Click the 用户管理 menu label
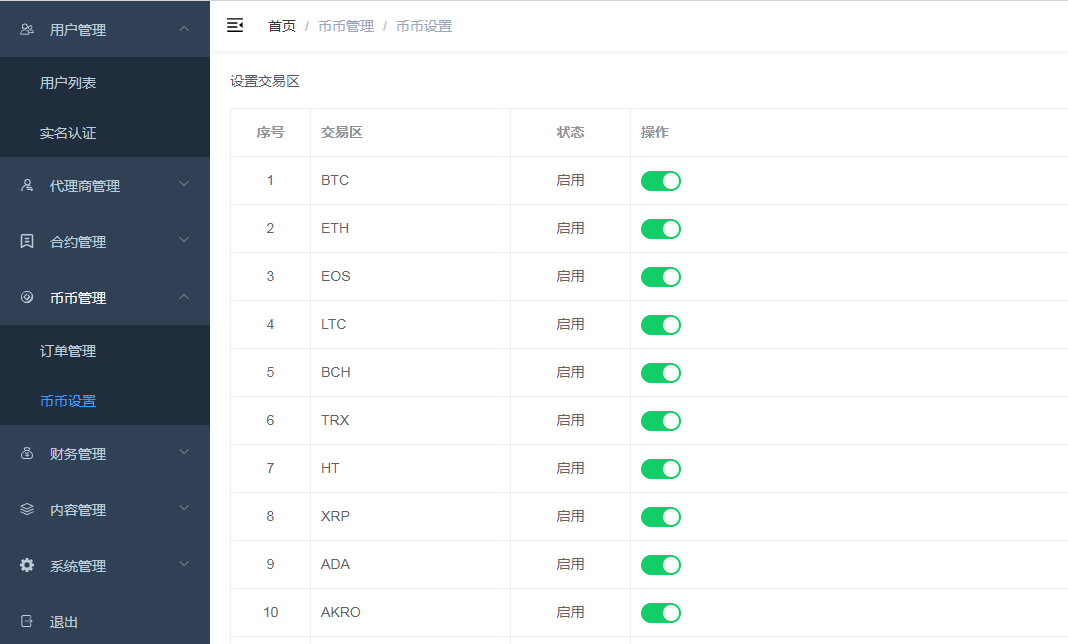 pos(78,30)
